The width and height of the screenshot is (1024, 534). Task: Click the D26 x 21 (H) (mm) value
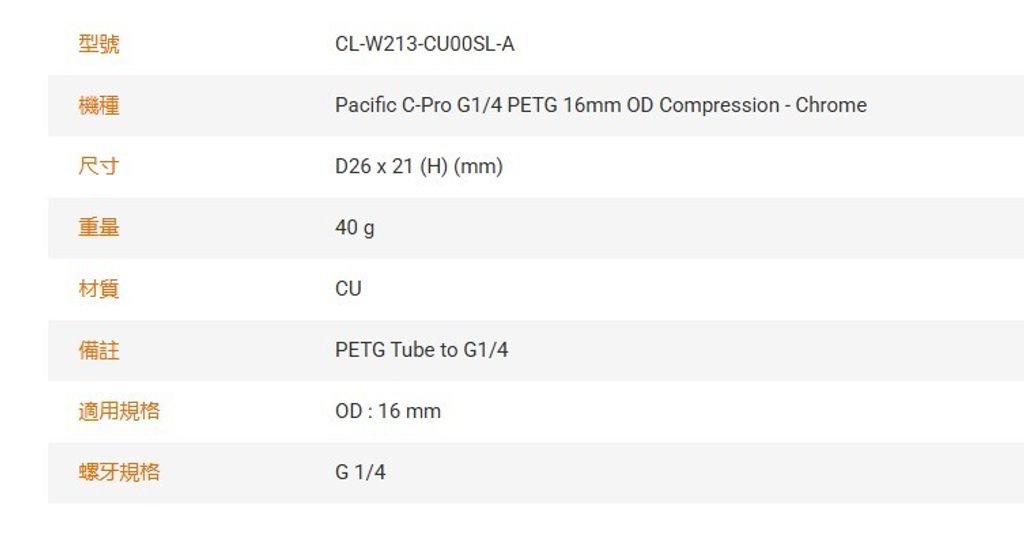pos(419,166)
